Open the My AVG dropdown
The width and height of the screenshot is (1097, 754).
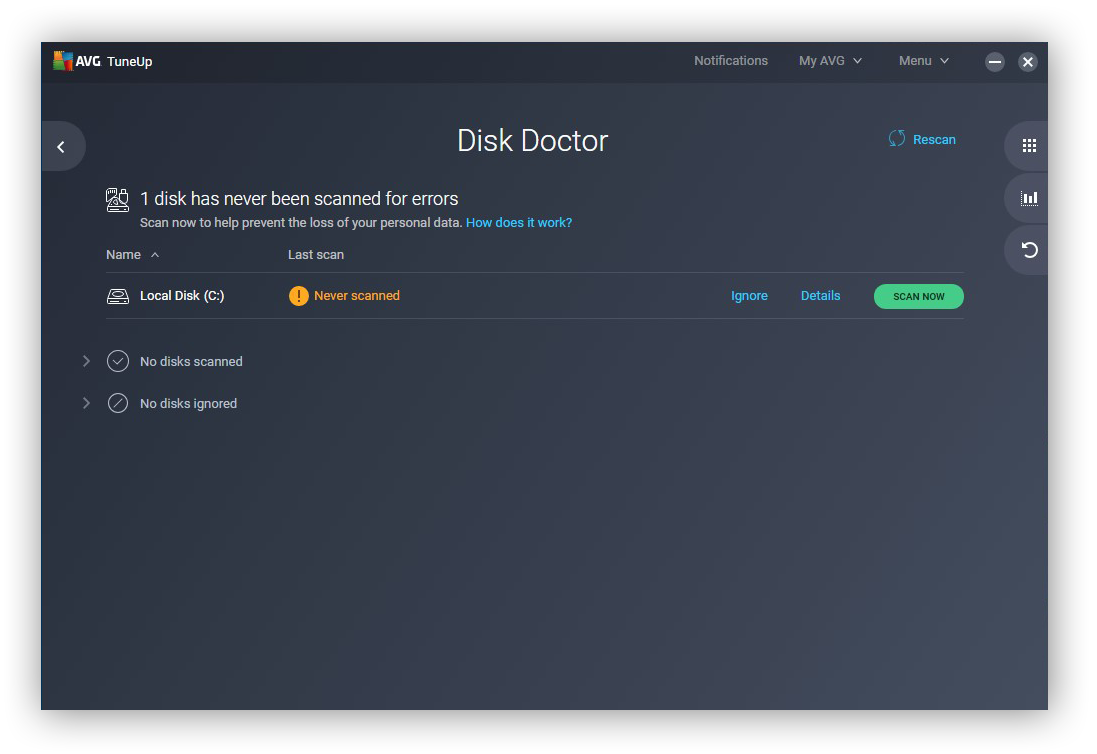click(x=829, y=61)
